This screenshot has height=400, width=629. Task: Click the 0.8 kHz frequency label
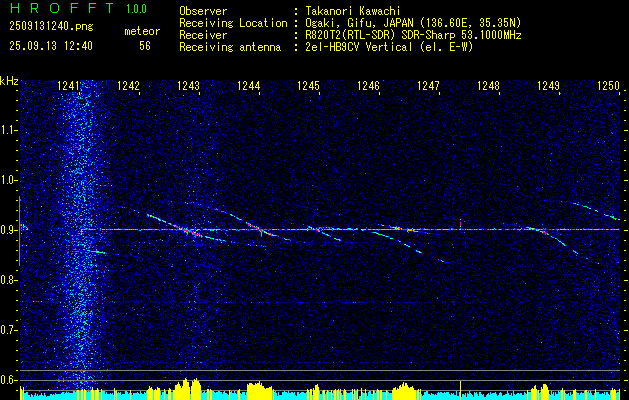8,280
